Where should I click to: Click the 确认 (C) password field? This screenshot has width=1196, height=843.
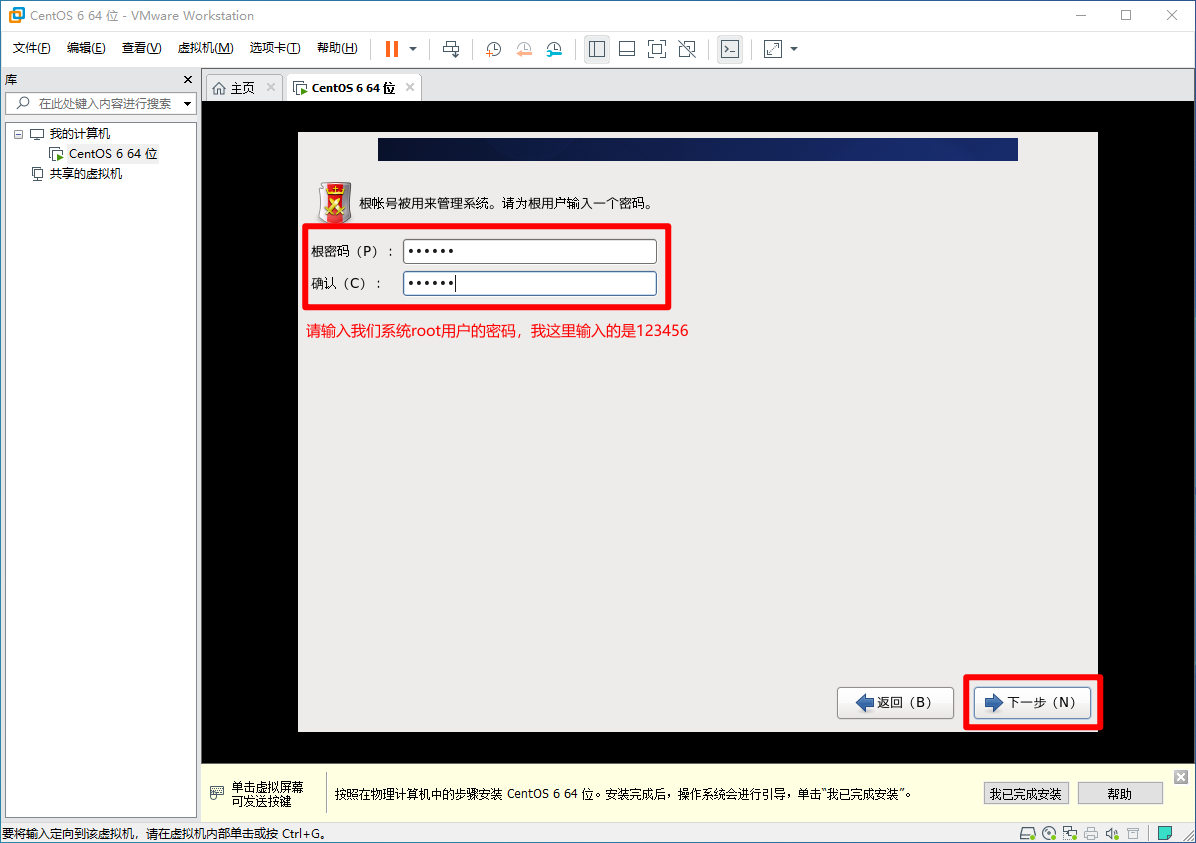529,284
